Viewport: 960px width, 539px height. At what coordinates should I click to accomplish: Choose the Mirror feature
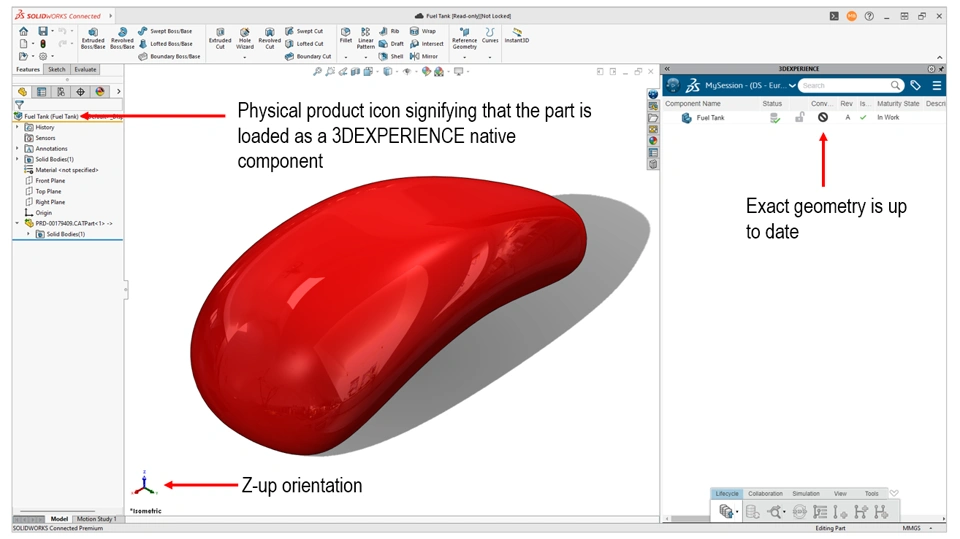(x=424, y=56)
